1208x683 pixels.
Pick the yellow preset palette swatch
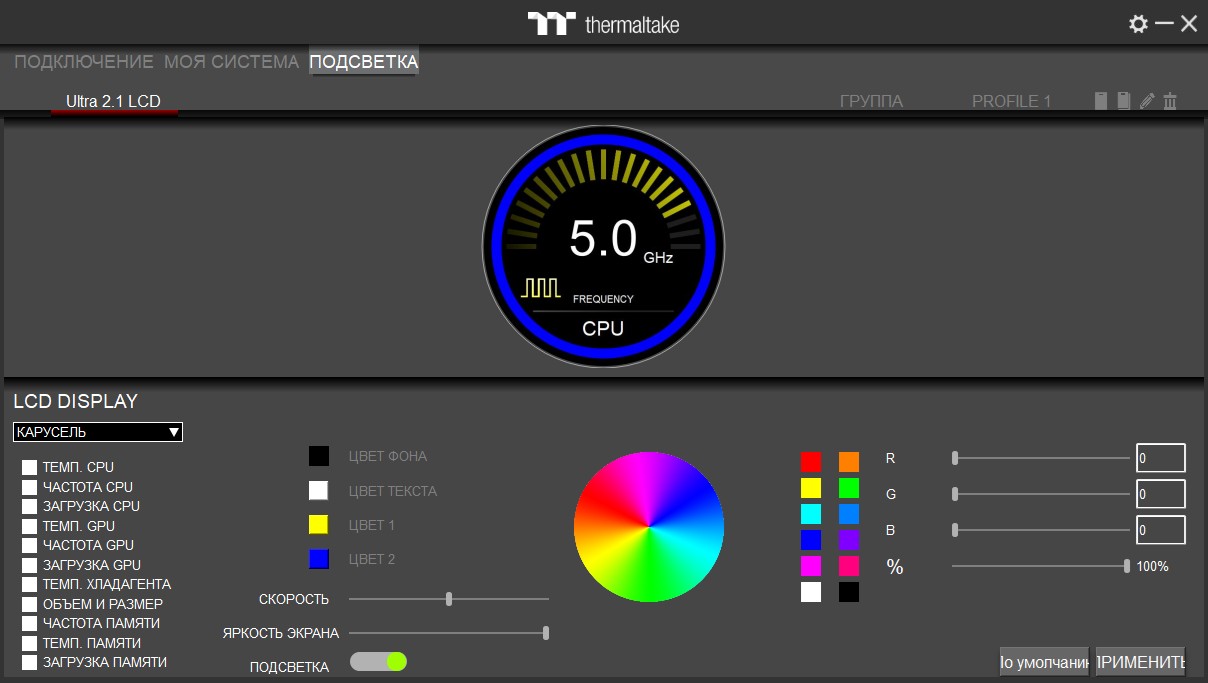(x=811, y=488)
